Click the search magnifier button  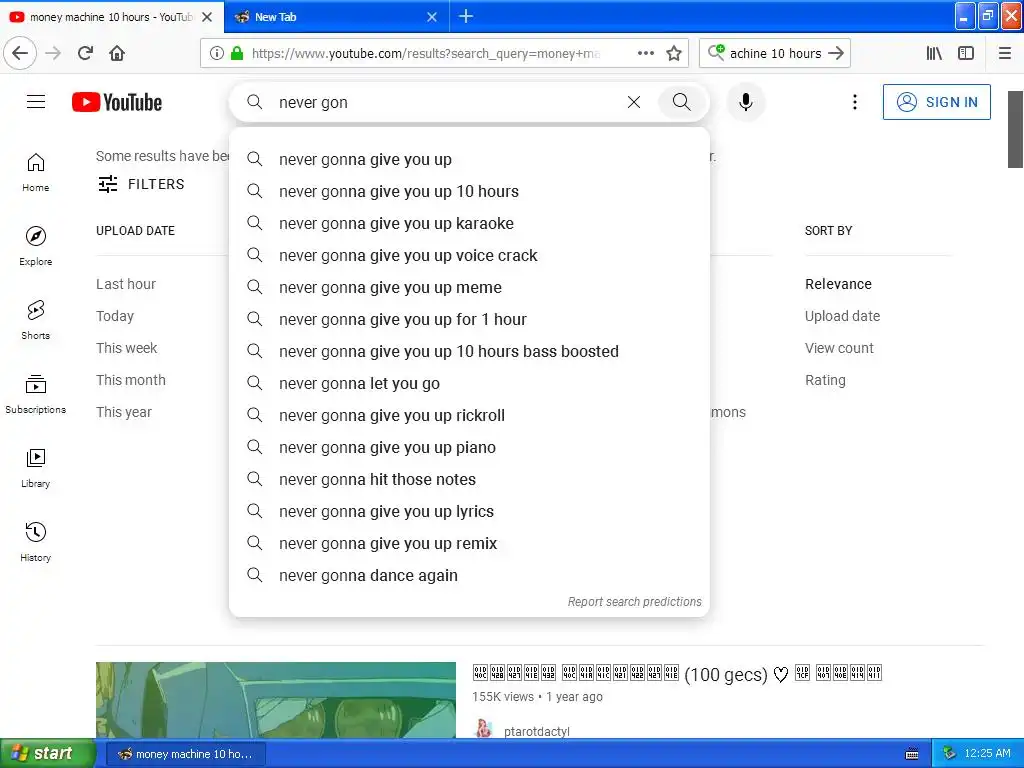coord(681,102)
